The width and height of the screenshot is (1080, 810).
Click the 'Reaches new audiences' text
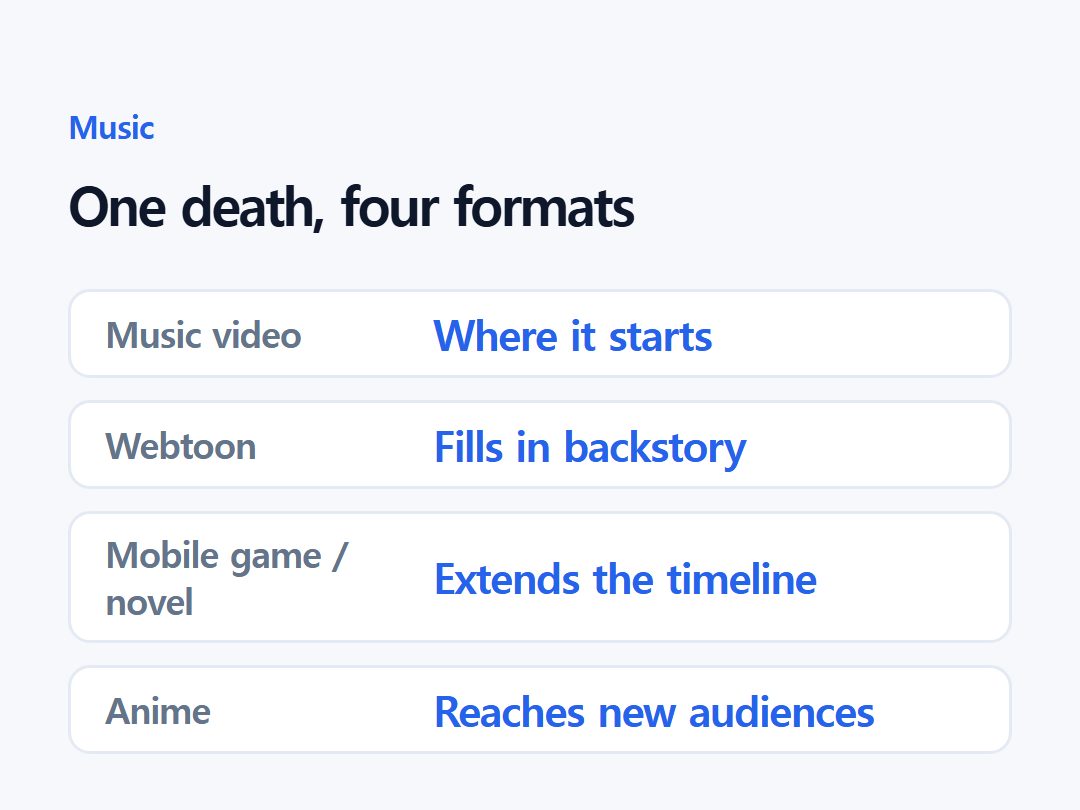coord(654,712)
